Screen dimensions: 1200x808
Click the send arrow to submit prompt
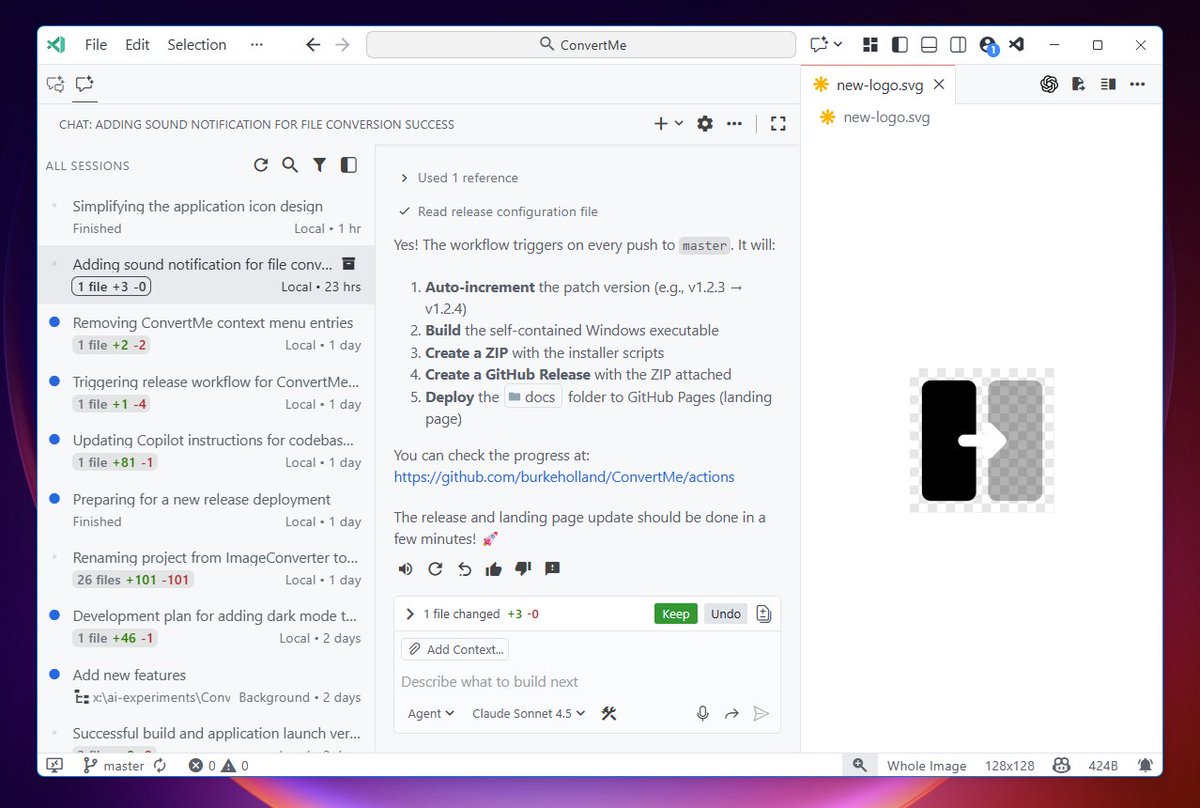coord(760,713)
